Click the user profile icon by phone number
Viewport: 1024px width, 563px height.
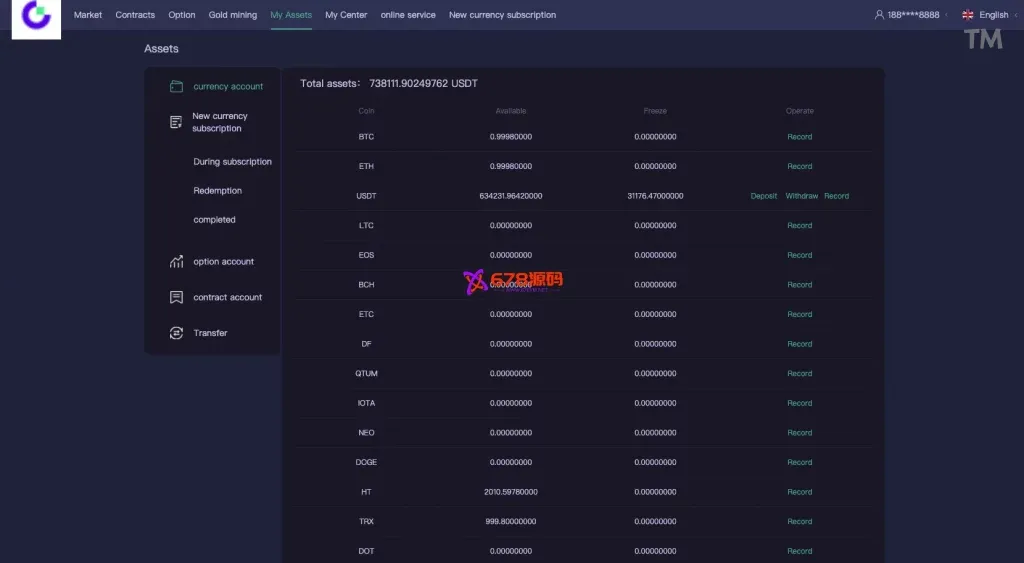point(879,15)
